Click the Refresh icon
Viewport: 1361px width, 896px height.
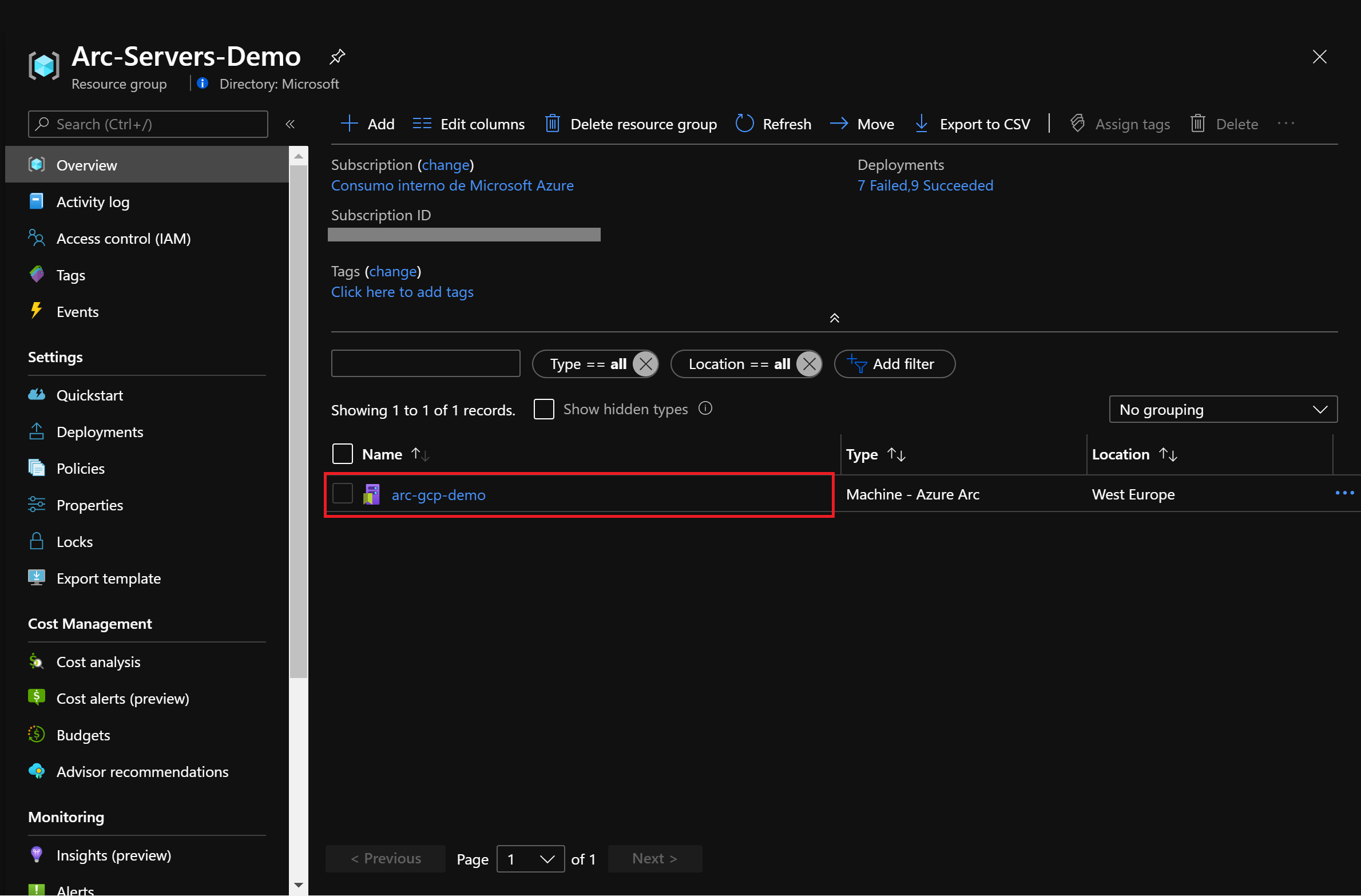[744, 124]
